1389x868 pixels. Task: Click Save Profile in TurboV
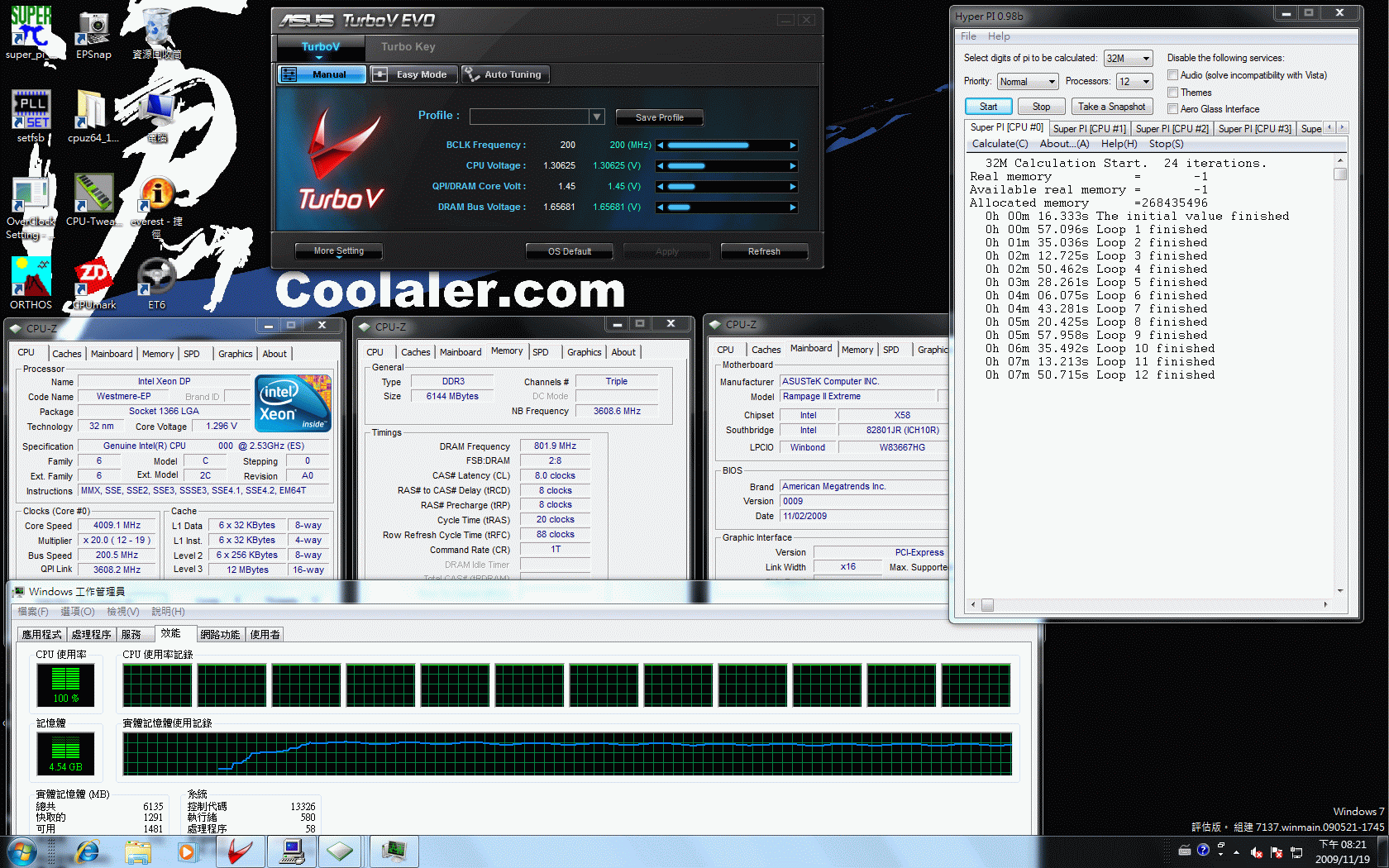(x=659, y=117)
